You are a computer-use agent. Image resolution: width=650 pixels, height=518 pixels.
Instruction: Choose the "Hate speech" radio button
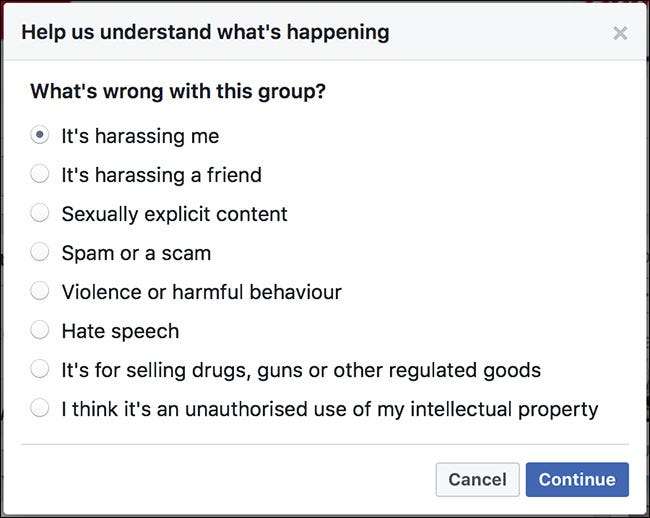click(40, 330)
